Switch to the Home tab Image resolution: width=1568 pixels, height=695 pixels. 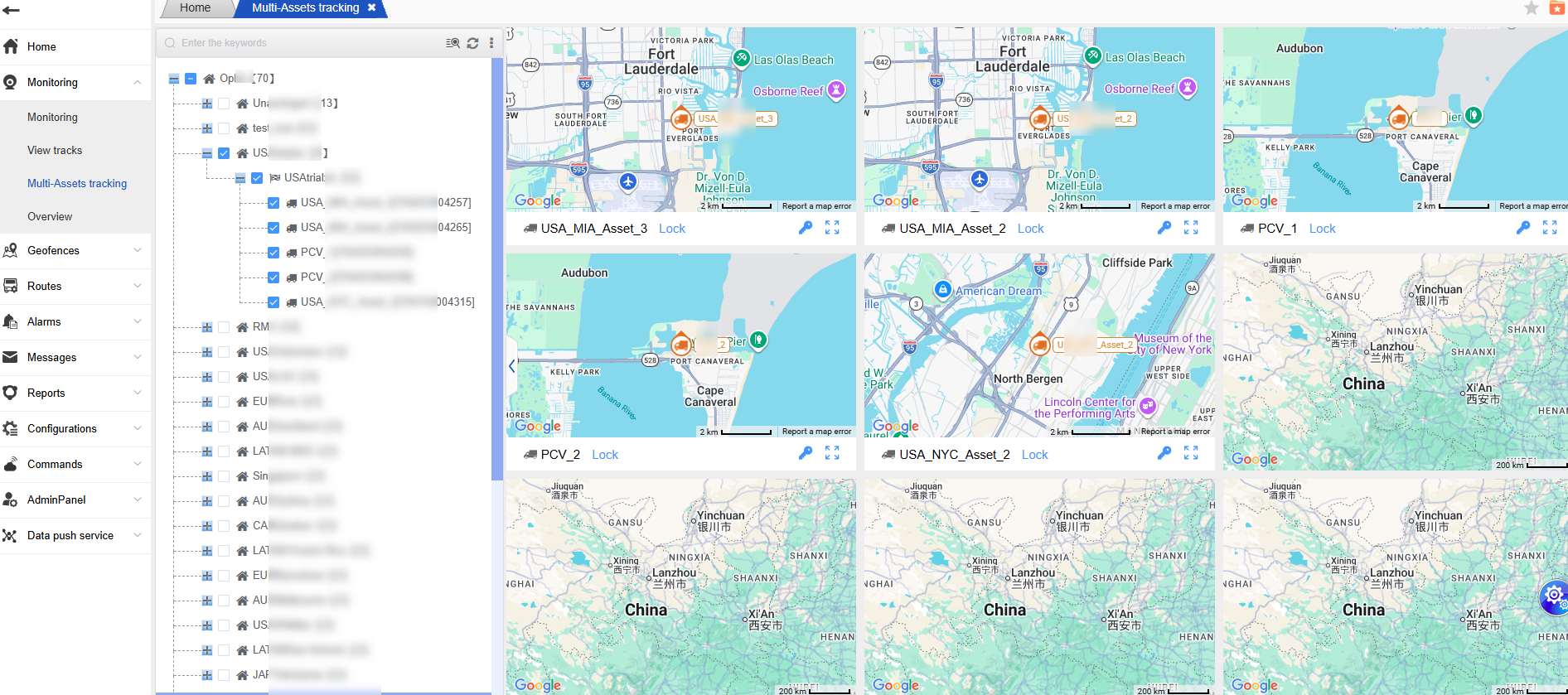pos(195,8)
